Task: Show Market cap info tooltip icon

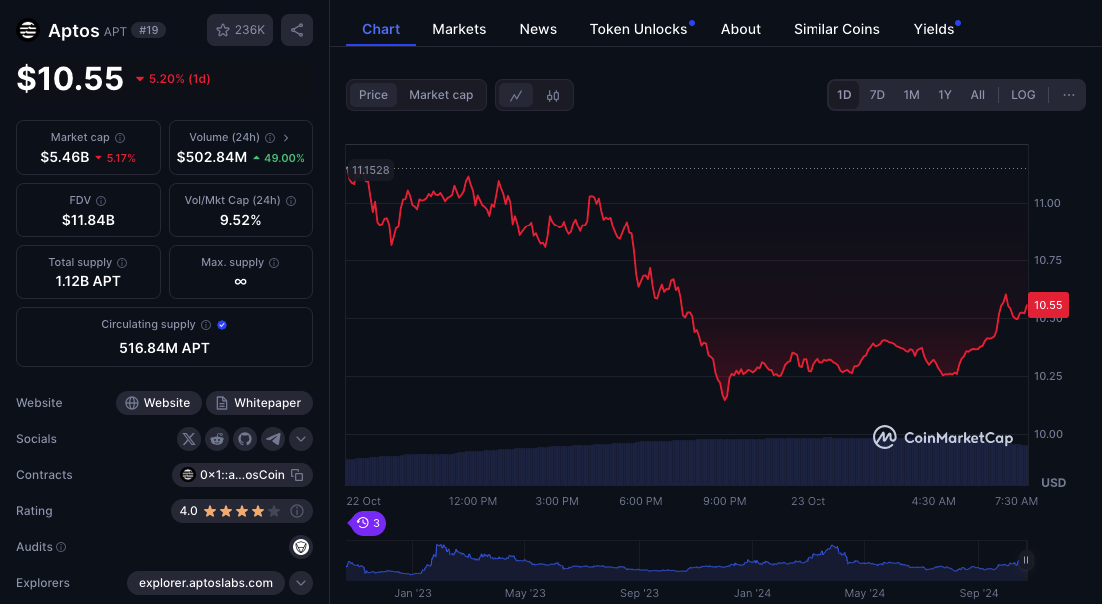Action: pos(120,138)
